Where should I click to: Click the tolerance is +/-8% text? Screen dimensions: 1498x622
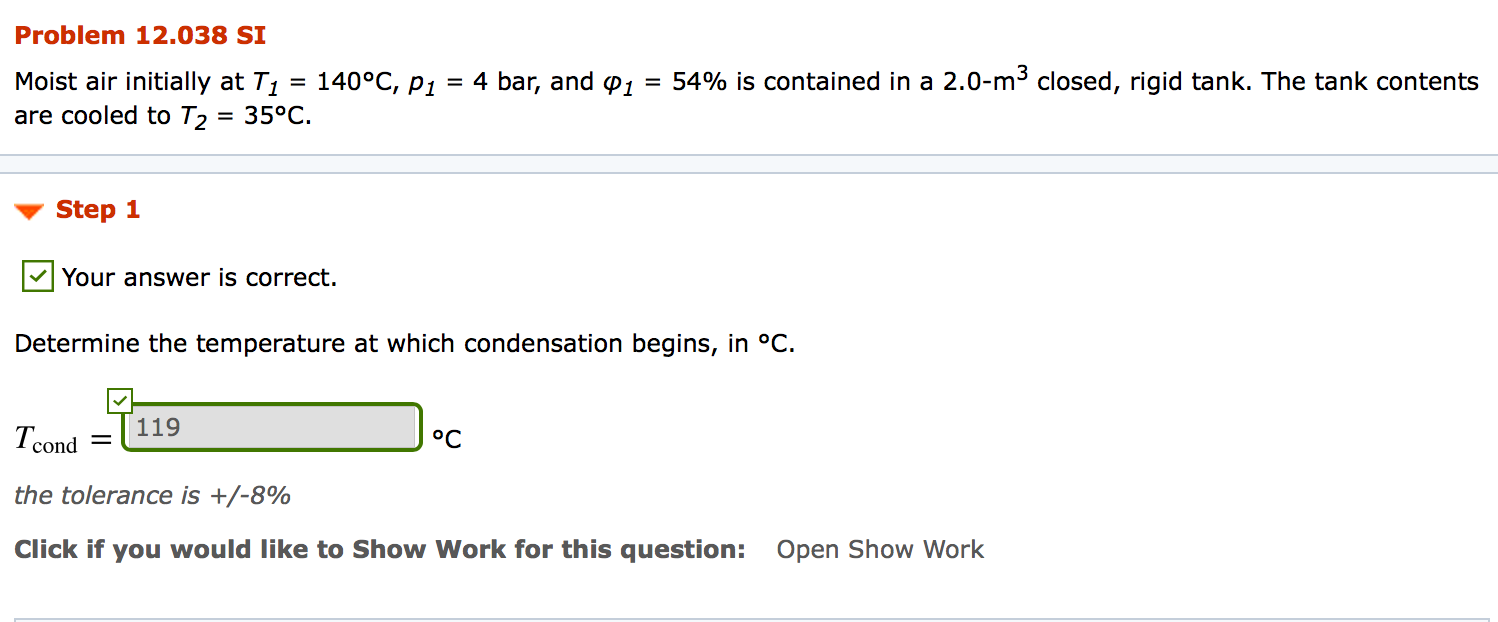coord(152,495)
